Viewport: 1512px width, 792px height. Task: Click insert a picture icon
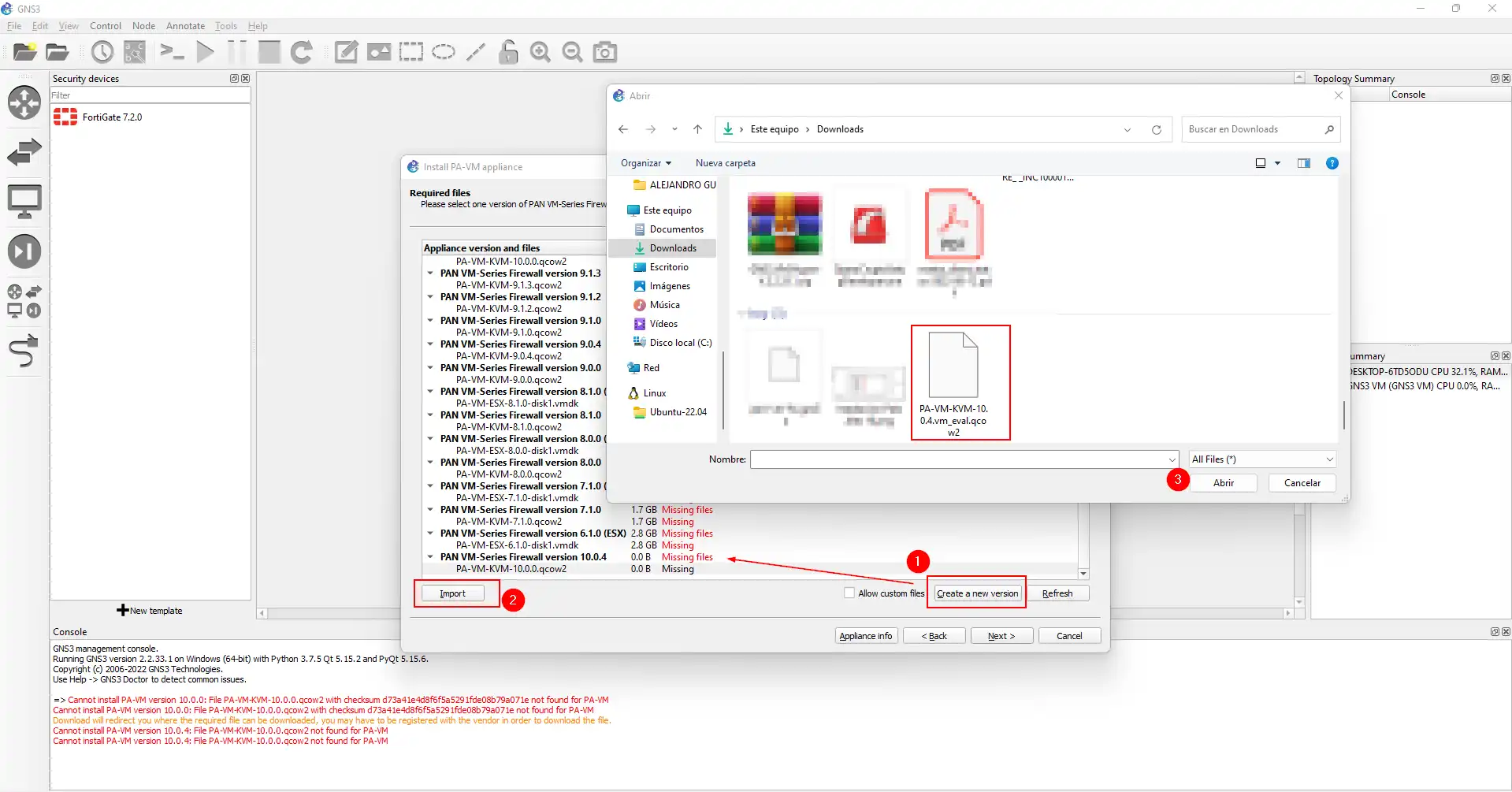[x=379, y=52]
